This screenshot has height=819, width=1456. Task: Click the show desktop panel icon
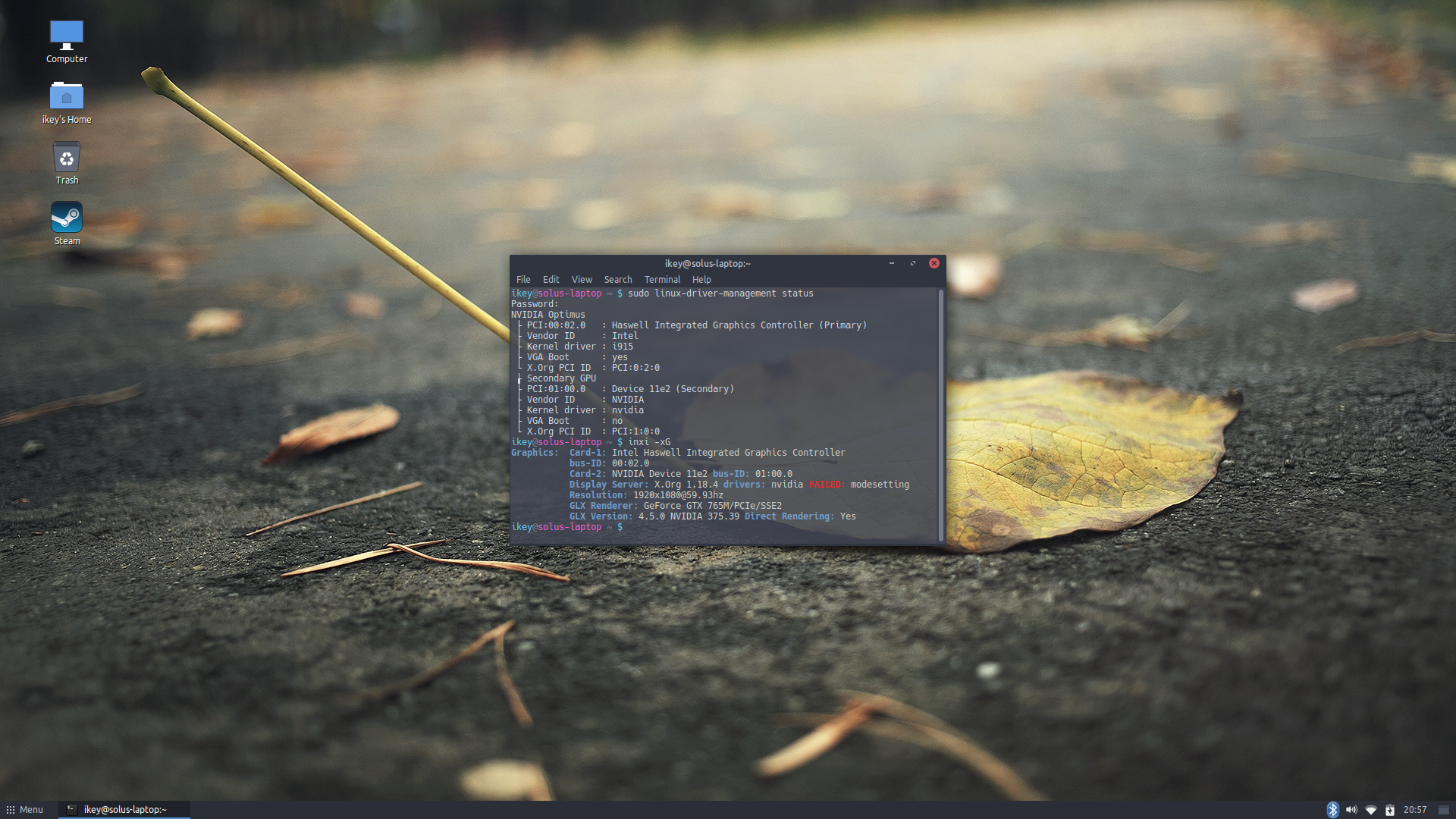(1444, 810)
